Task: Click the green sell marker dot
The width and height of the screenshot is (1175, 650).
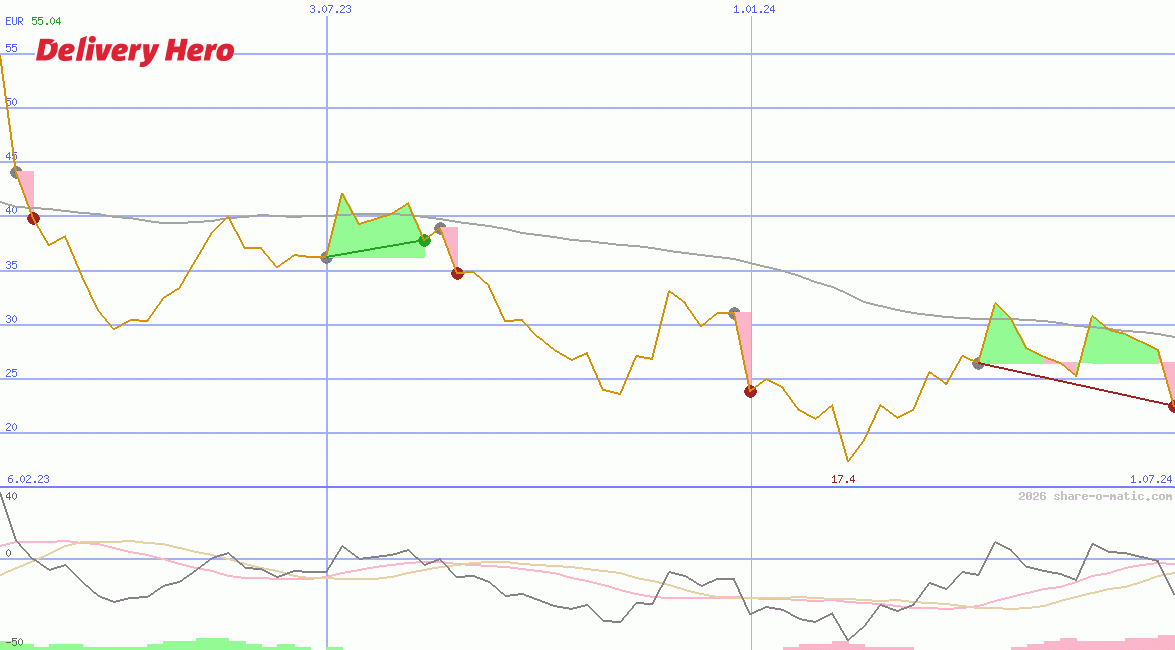Action: (424, 240)
